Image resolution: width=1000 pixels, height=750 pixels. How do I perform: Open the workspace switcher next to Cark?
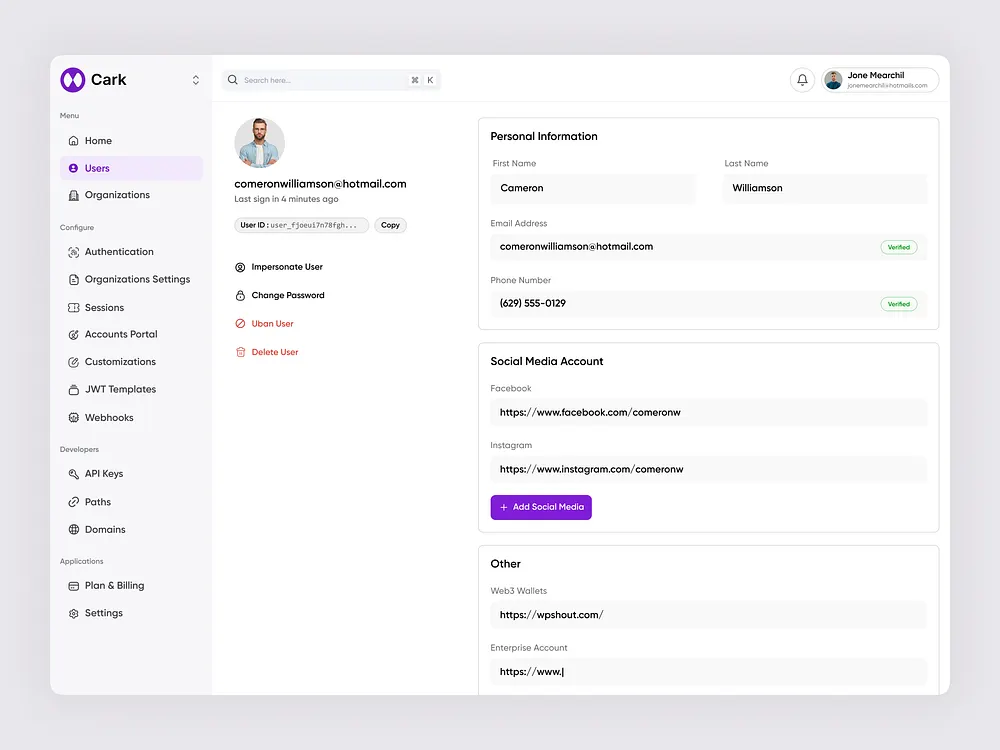[196, 79]
